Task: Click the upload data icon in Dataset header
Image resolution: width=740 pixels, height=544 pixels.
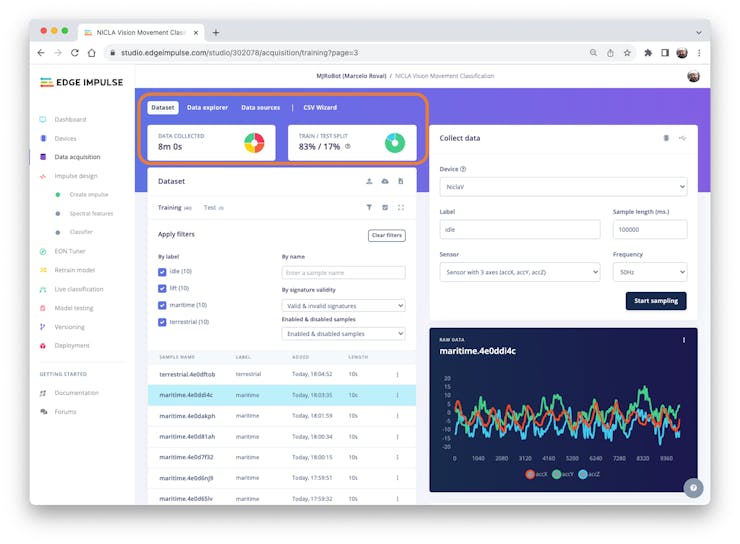Action: [x=369, y=181]
